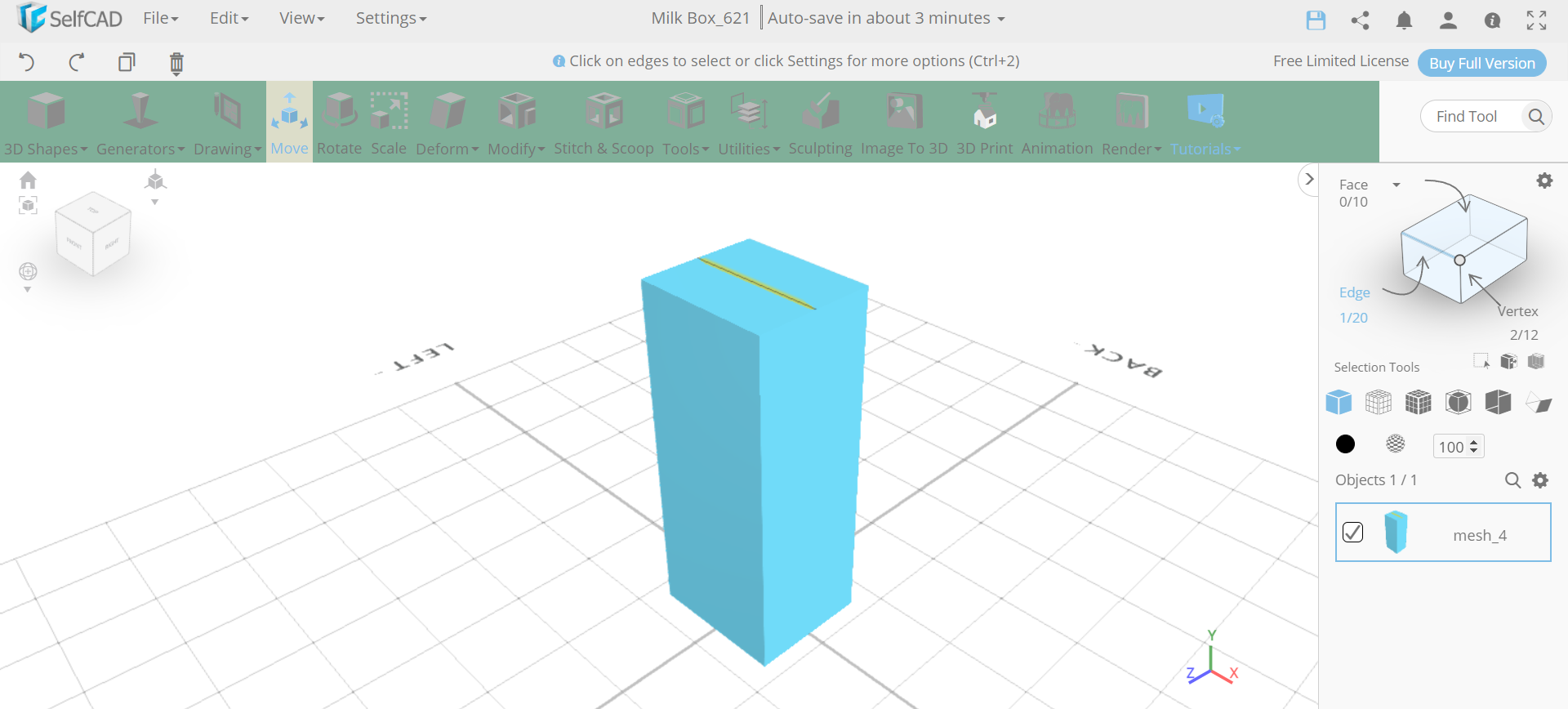Select Face selection mode

click(x=1353, y=185)
